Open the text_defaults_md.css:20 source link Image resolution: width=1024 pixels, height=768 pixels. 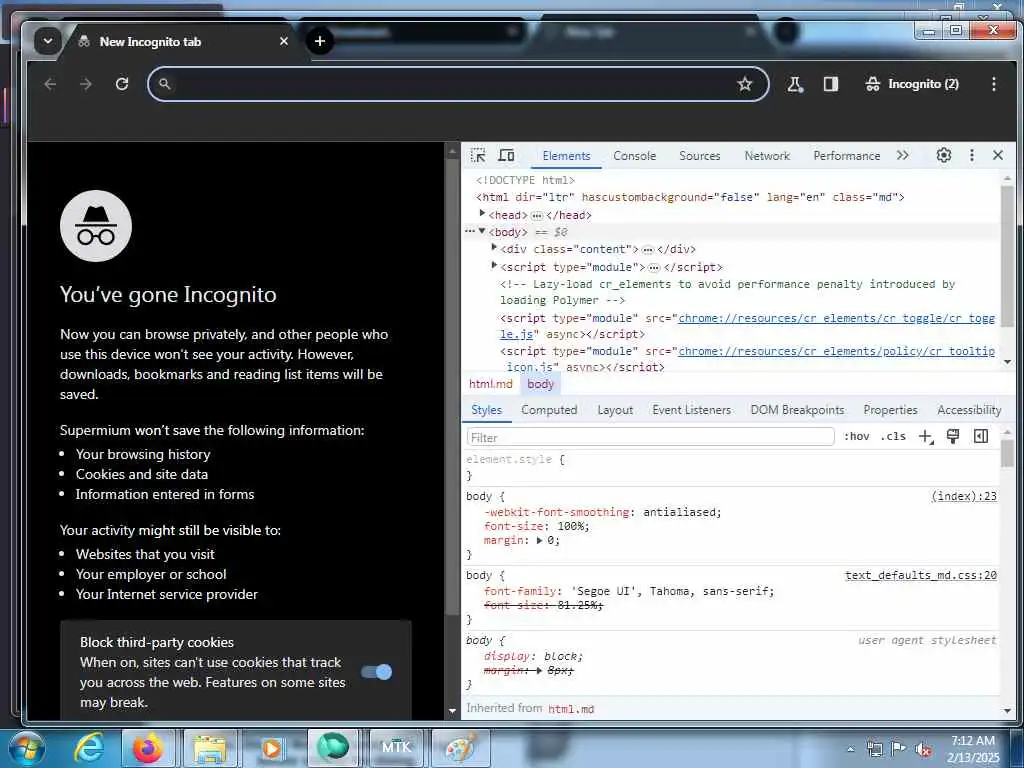coord(921,575)
